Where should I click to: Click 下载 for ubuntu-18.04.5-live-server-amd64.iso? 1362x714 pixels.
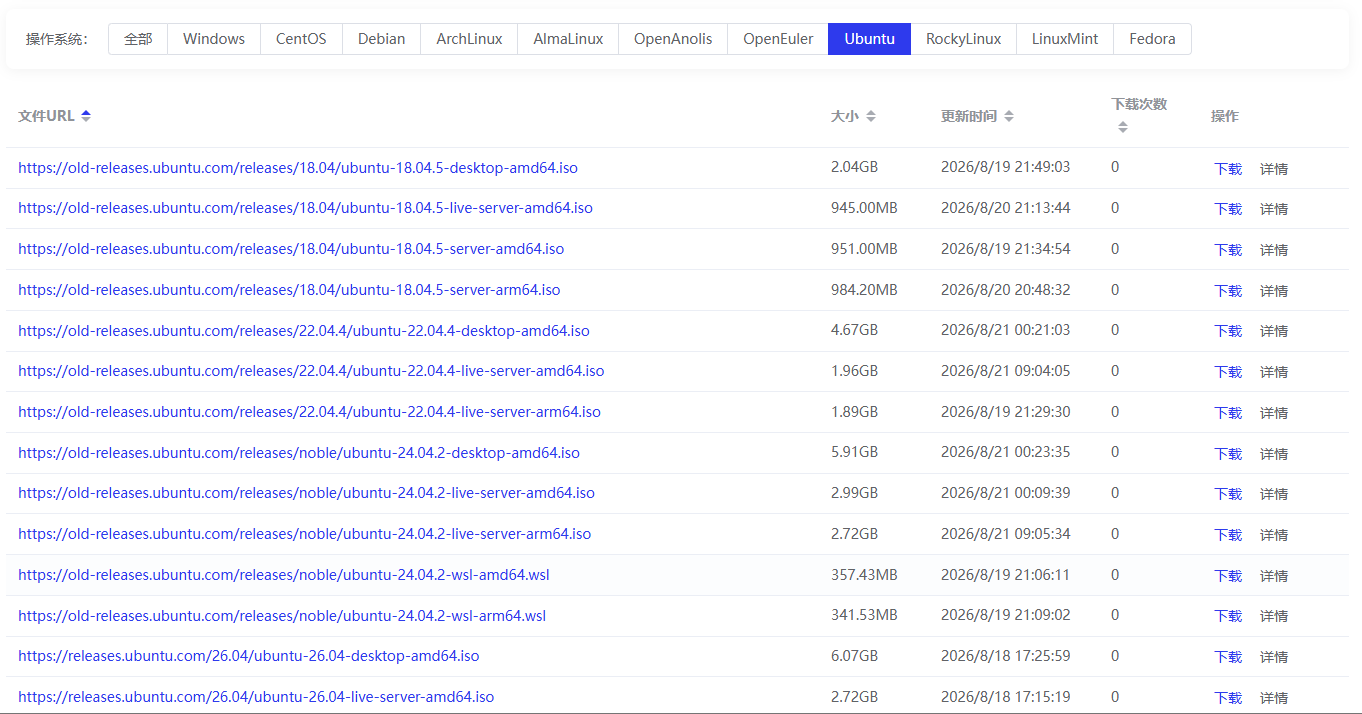[1228, 209]
